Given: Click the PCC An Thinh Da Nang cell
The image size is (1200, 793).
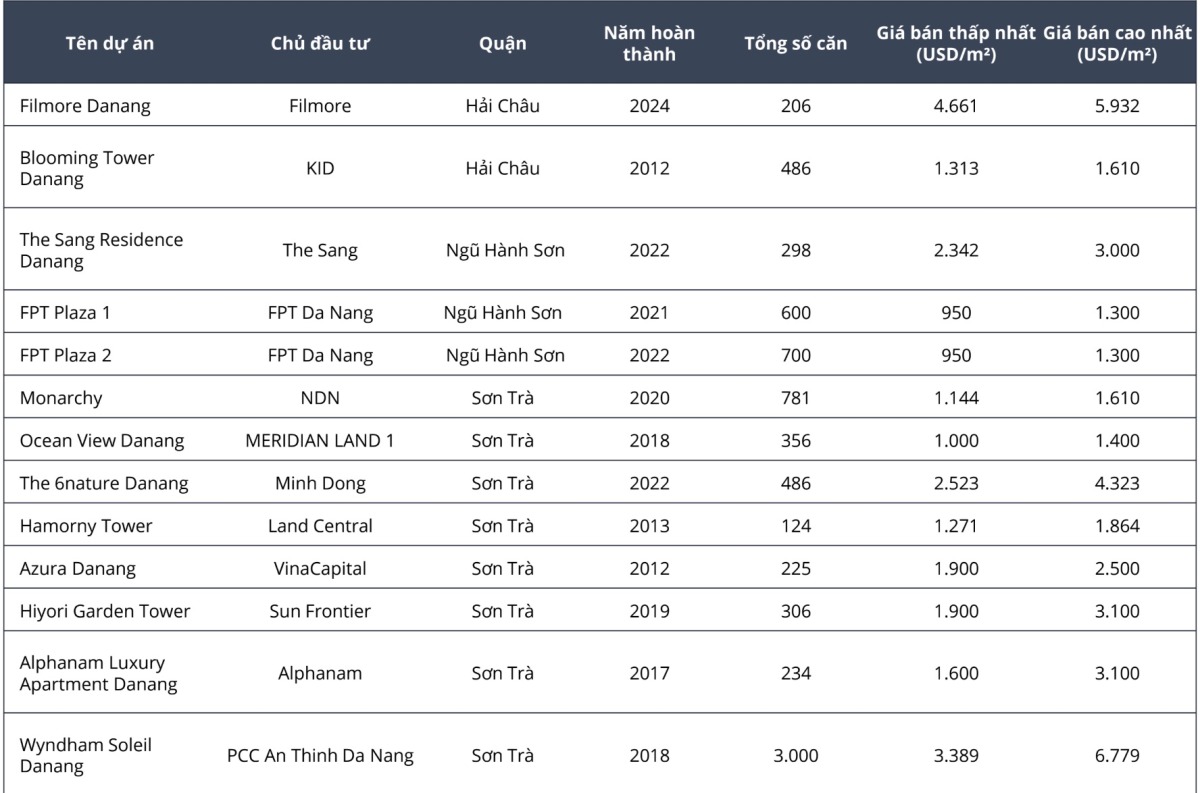Looking at the screenshot, I should (x=320, y=756).
